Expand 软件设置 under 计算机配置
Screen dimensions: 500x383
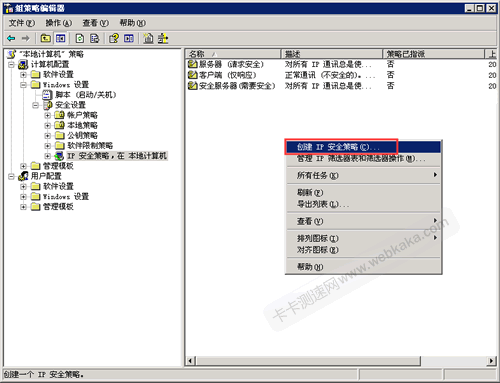23,74
